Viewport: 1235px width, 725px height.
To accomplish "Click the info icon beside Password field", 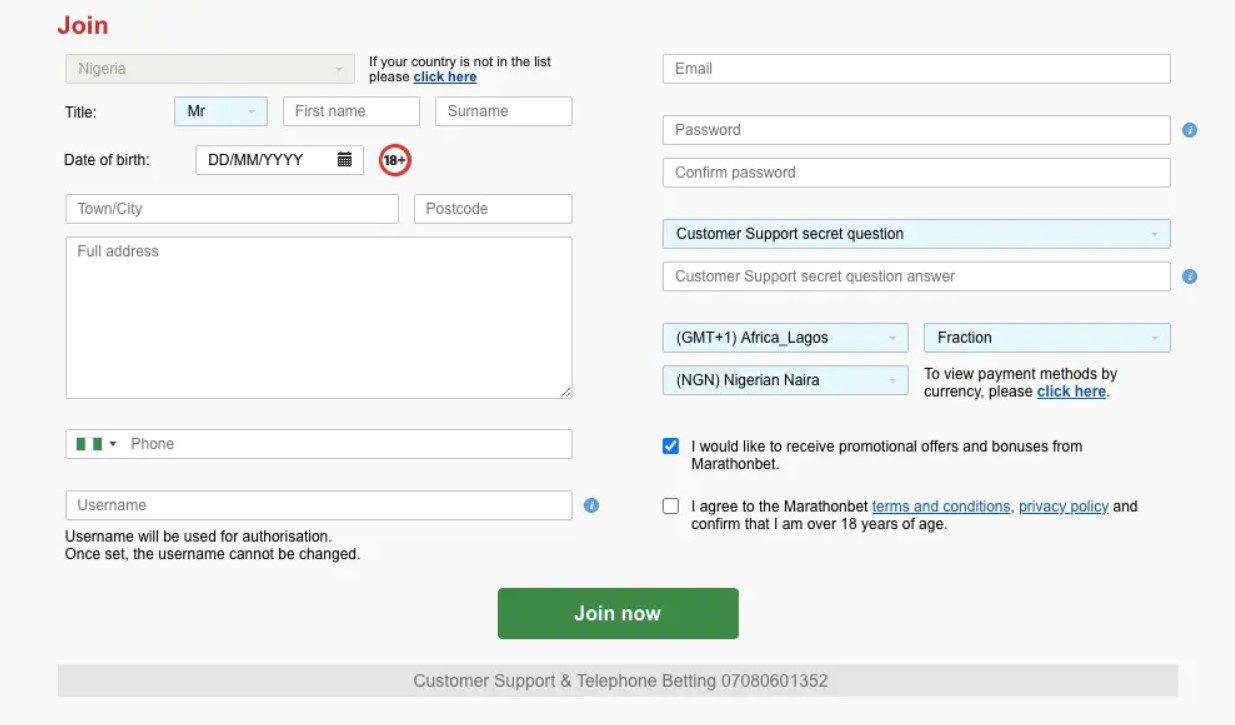I will pos(1190,130).
